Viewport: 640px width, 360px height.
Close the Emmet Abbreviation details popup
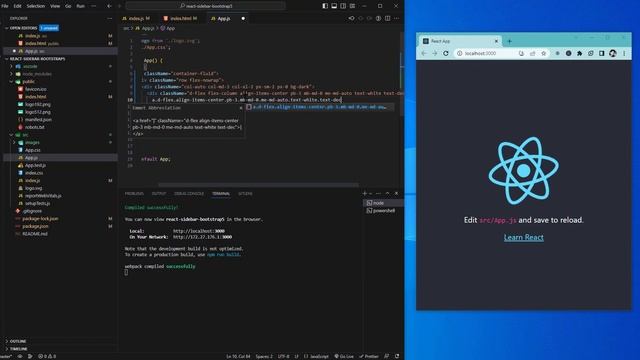(241, 108)
